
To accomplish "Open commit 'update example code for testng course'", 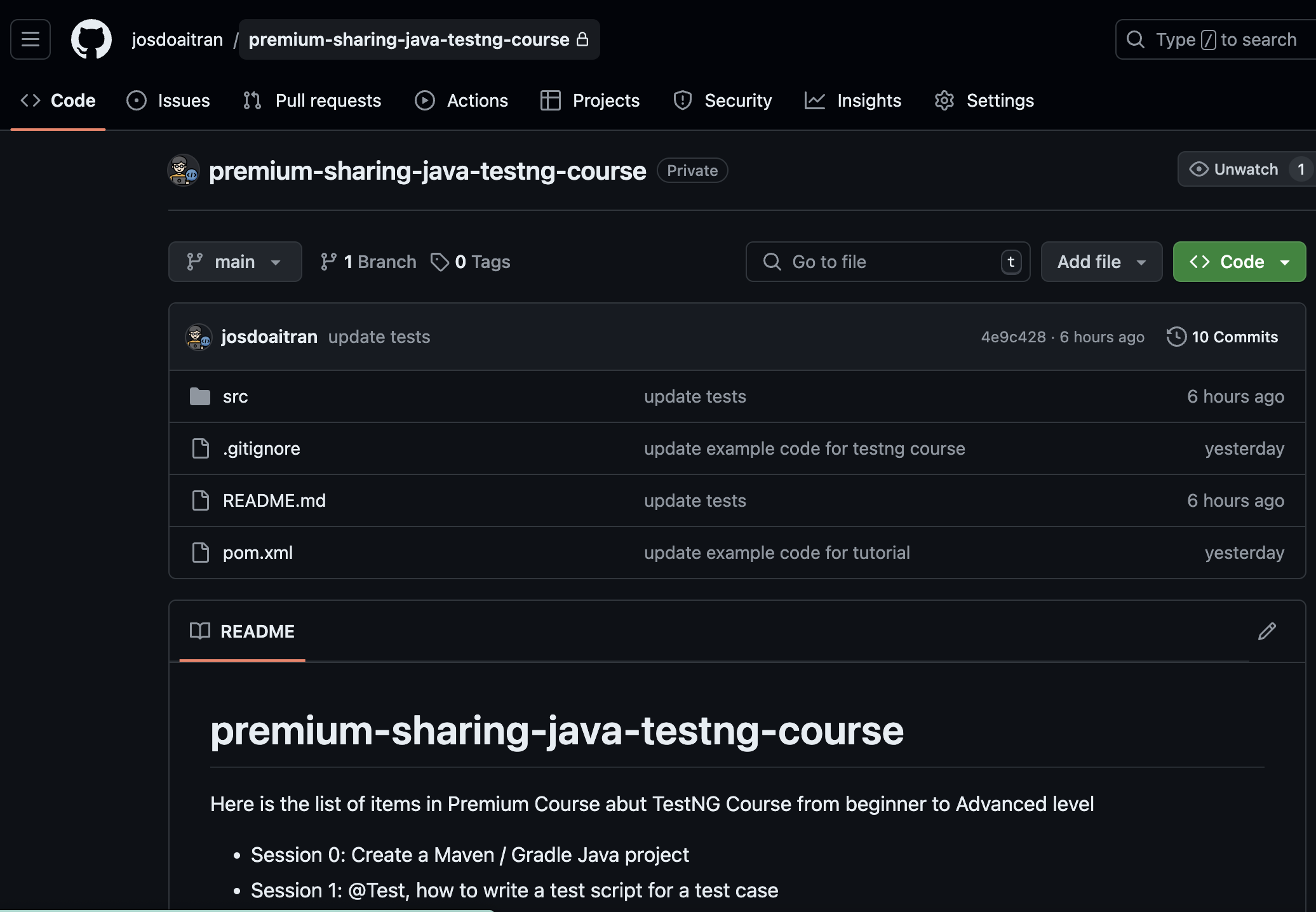I will [805, 448].
